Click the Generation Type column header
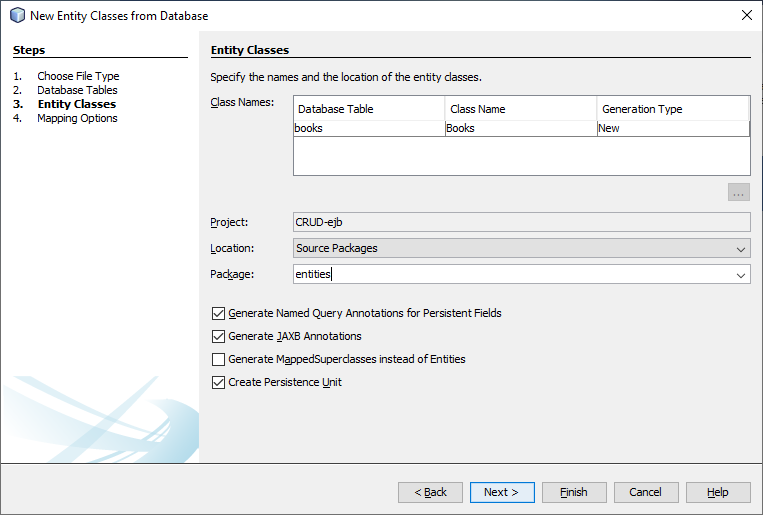The width and height of the screenshot is (763, 515). pos(672,109)
